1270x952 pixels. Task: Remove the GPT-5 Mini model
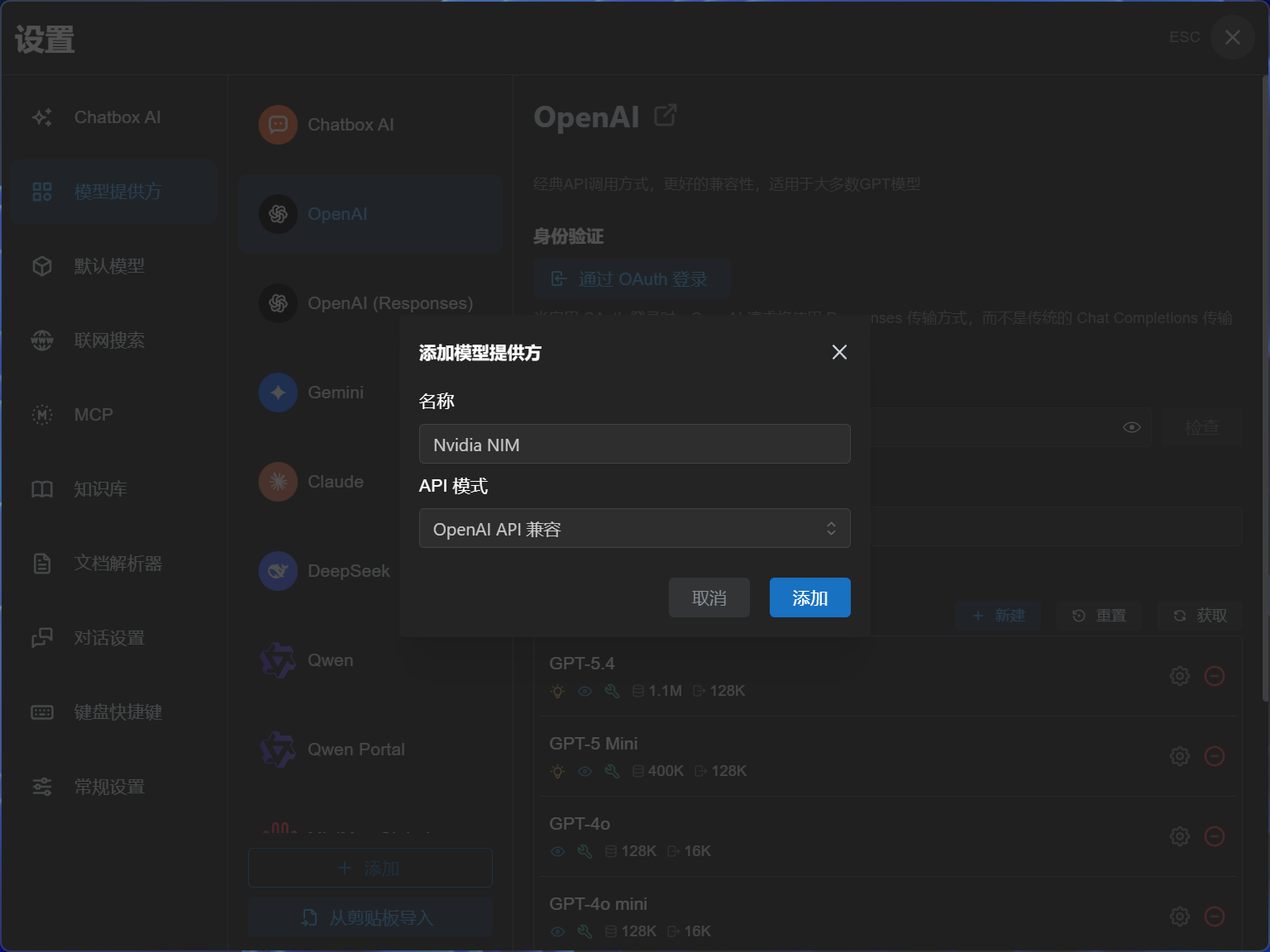coord(1214,756)
